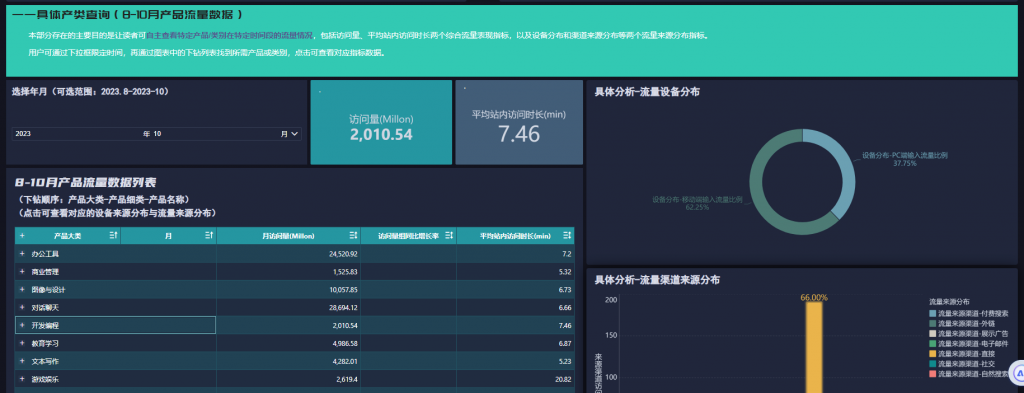1024x393 pixels.
Task: Click the 2,619.4 visits cell
Action: pos(288,379)
